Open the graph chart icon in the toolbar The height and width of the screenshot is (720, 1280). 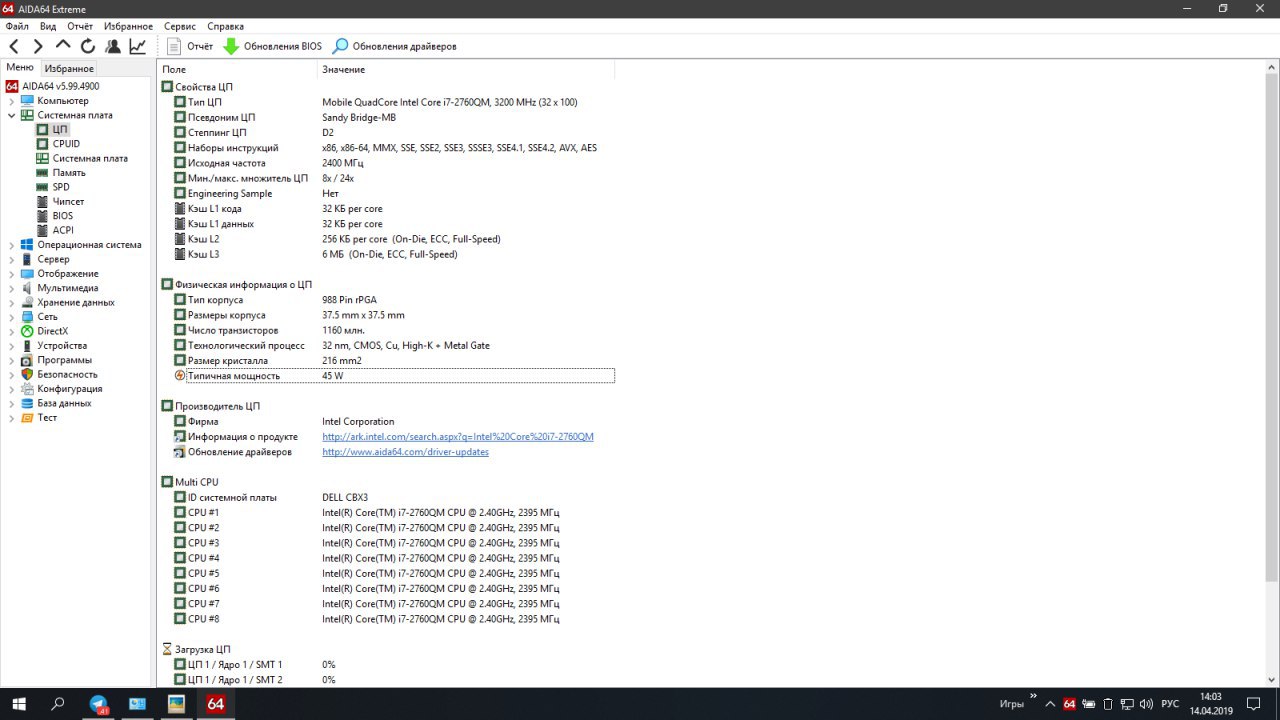click(137, 46)
